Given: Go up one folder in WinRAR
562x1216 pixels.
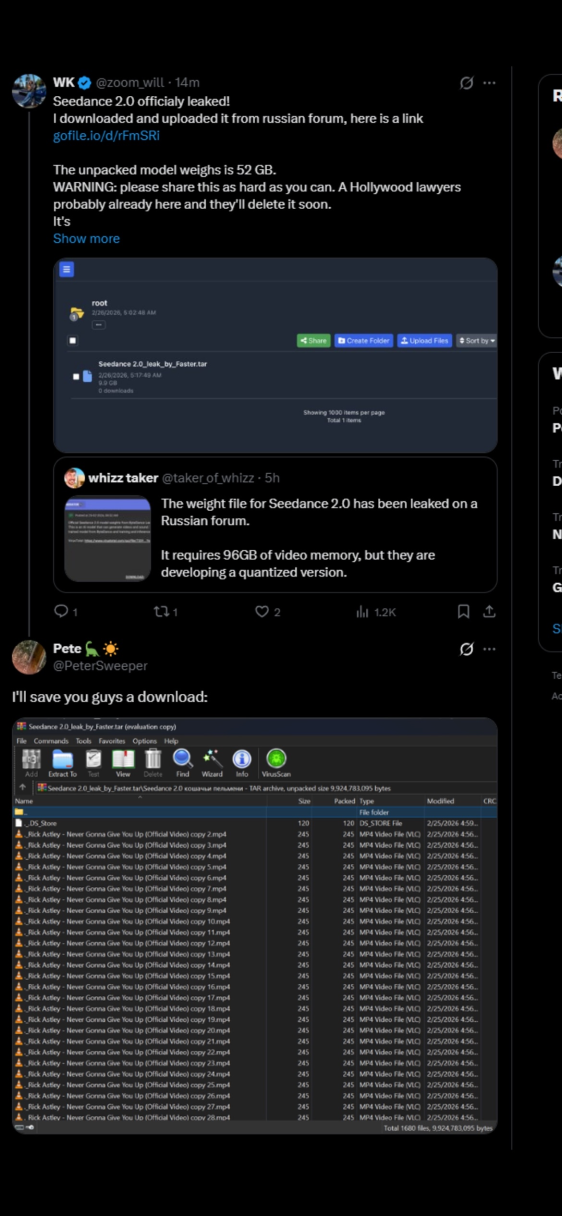Looking at the screenshot, I should point(22,788).
